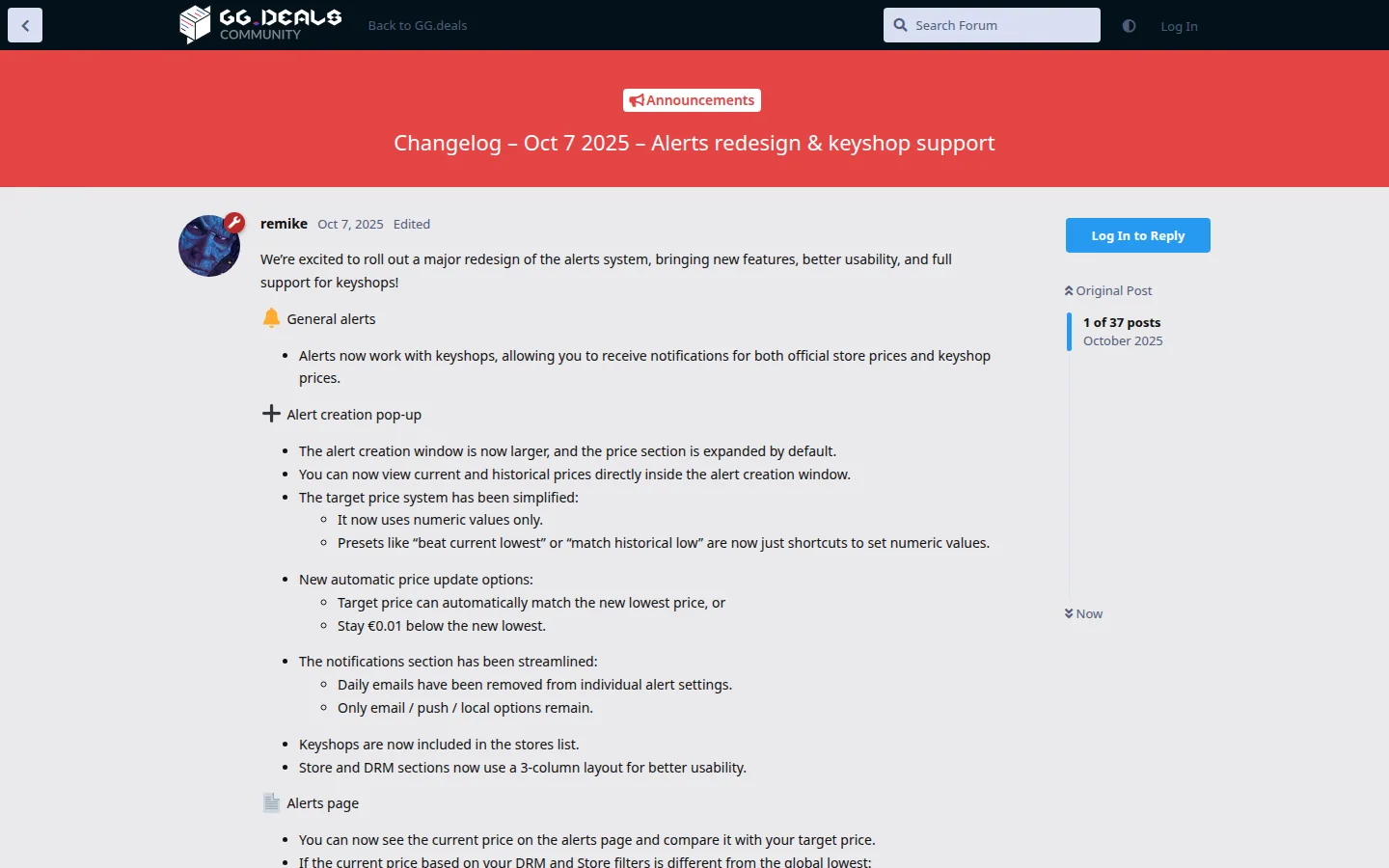Jump to Now in the post scrubber
Image resolution: width=1389 pixels, height=868 pixels.
1083,613
